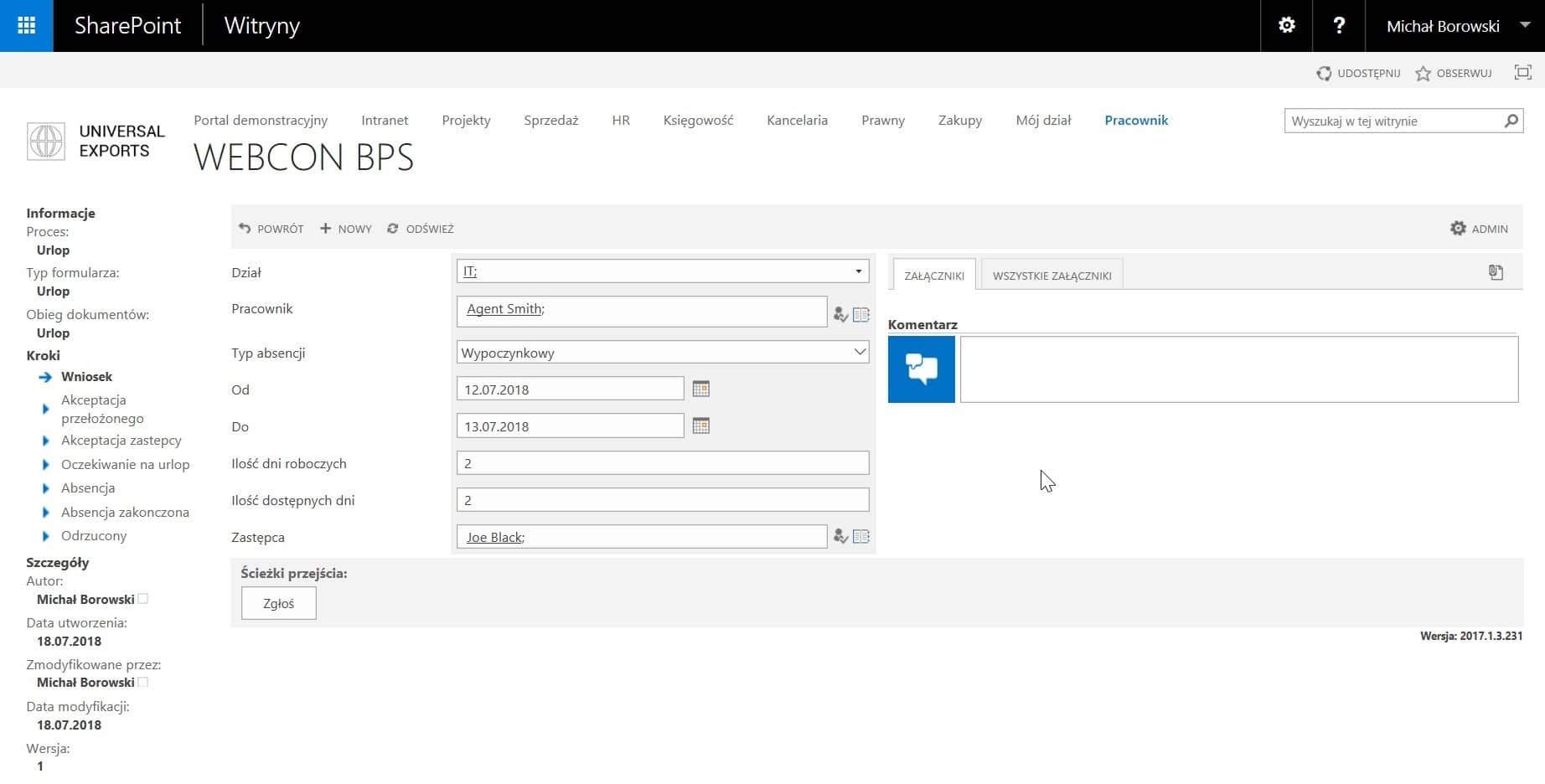
Task: Open the Typ absencji dropdown Wypoczynkowy
Action: 663,353
